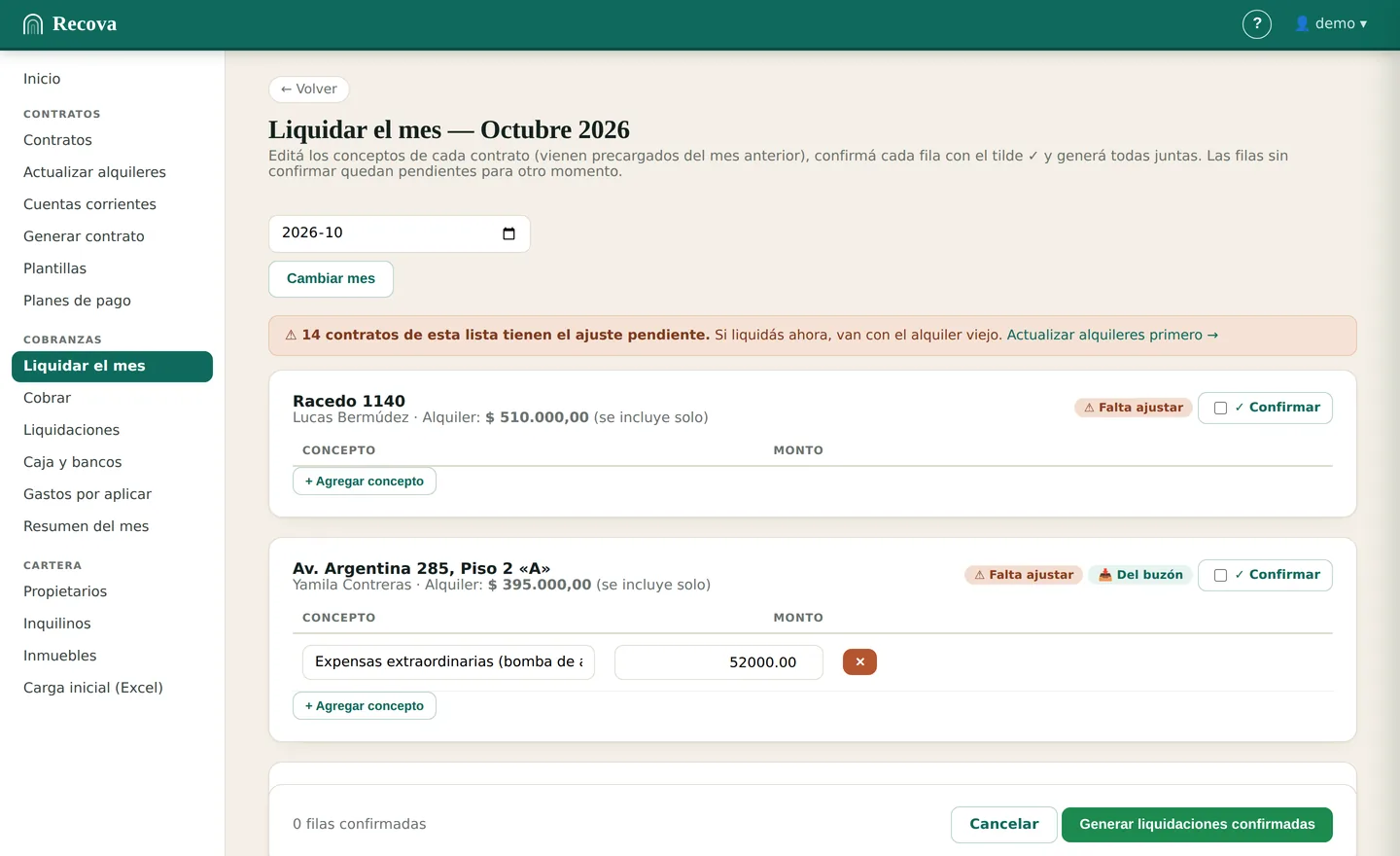The width and height of the screenshot is (1400, 856).
Task: Click the Cancelar button
Action: [x=1003, y=825]
